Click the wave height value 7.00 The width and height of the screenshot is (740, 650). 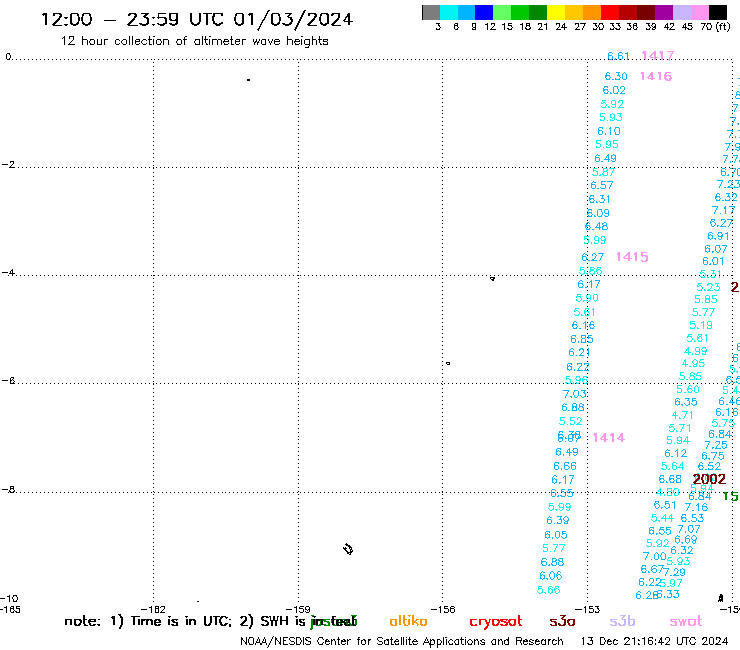655,557
